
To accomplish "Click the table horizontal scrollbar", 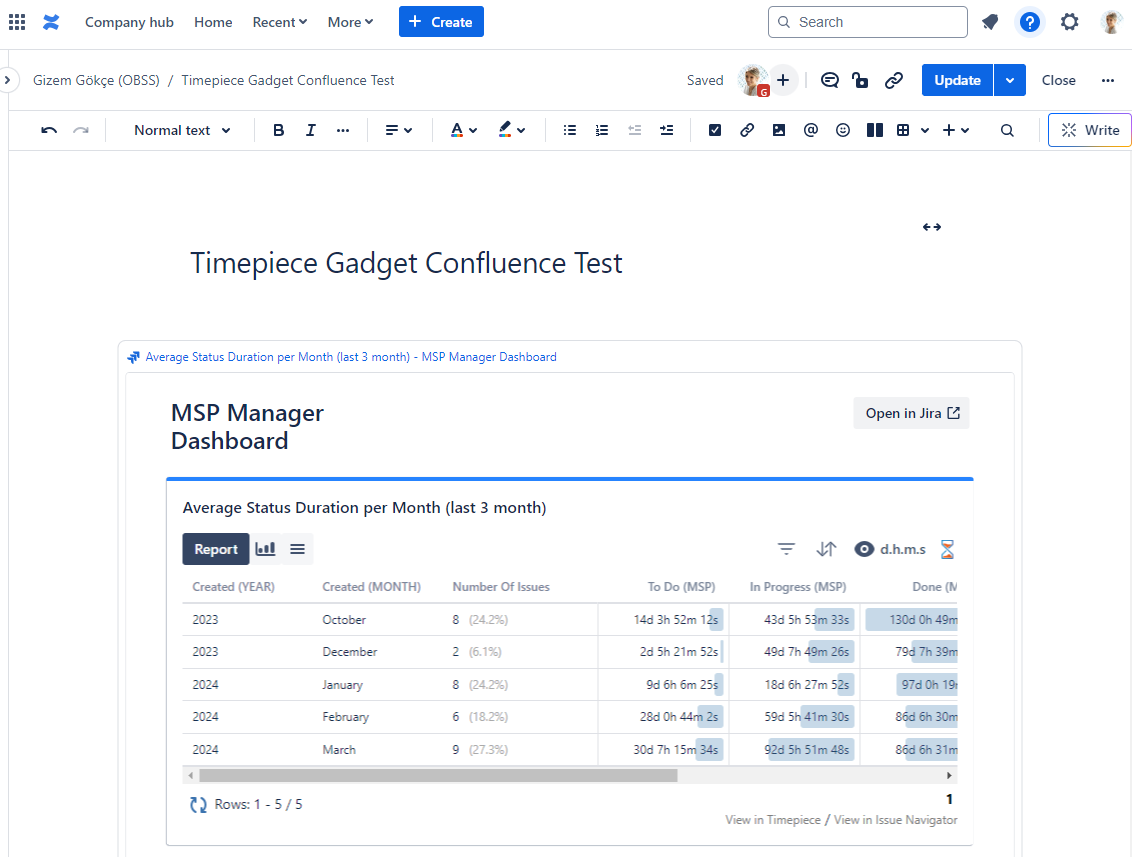I will [438, 775].
